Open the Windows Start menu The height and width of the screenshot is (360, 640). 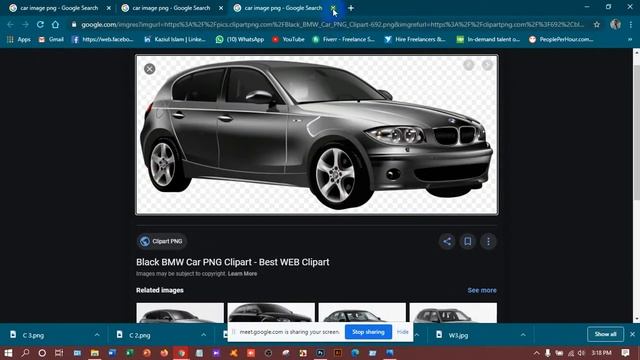coord(8,353)
